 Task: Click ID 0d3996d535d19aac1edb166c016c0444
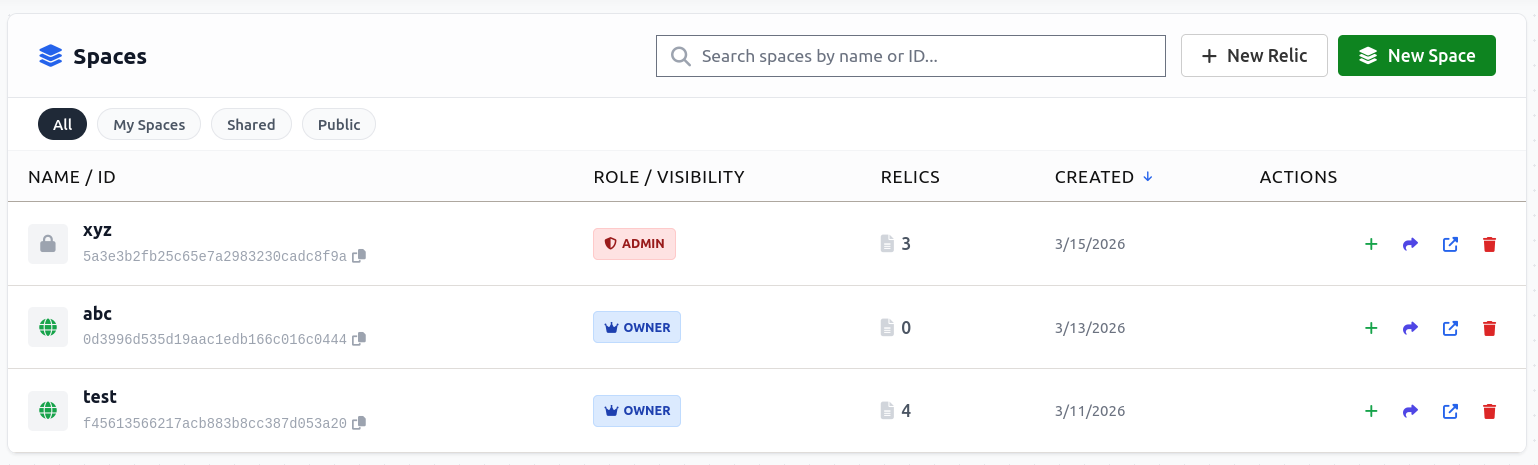tap(215, 340)
